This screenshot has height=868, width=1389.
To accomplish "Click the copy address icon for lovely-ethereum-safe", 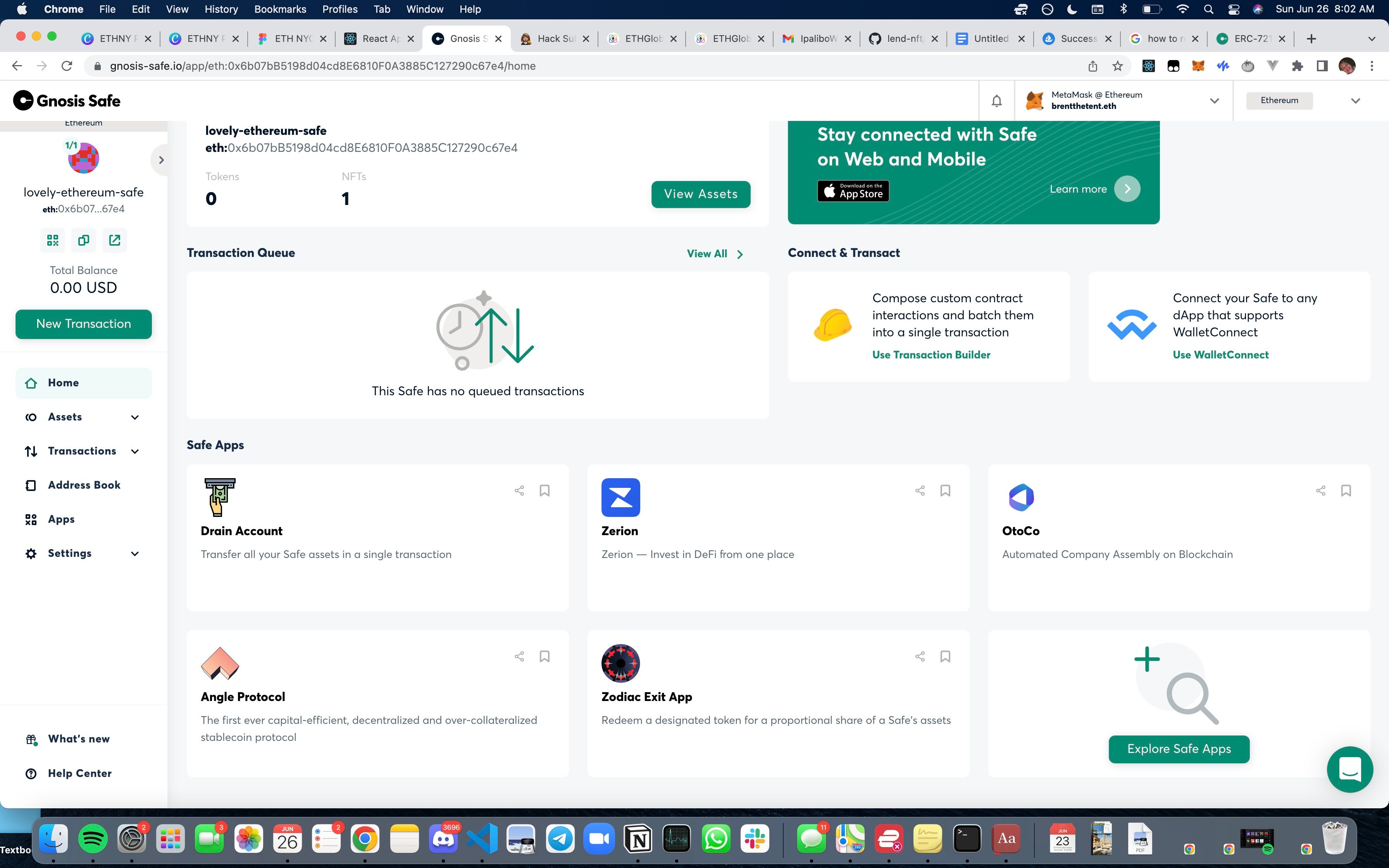I will pyautogui.click(x=84, y=240).
